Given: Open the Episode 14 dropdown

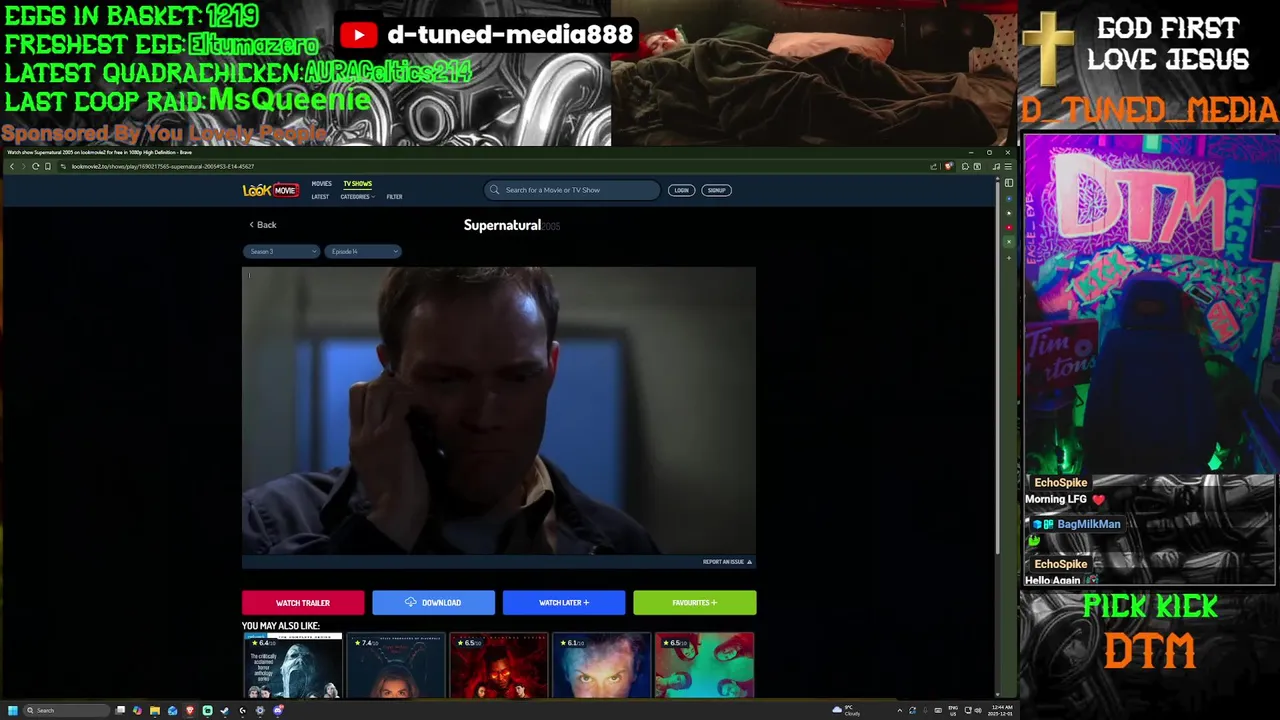Looking at the screenshot, I should click(x=362, y=252).
